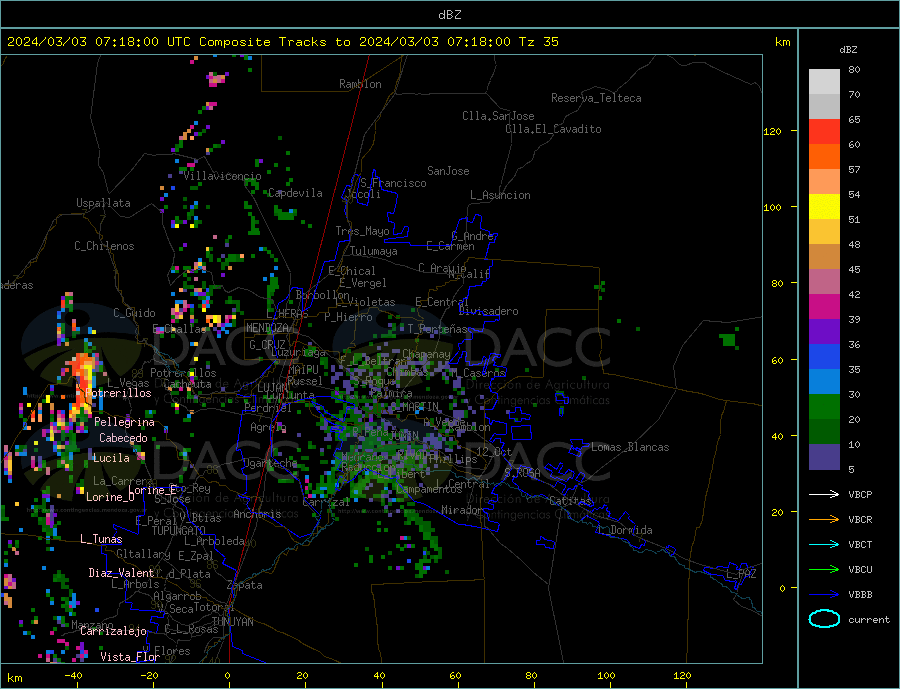Click the C_Chilenos map label
900x689 pixels.
click(x=104, y=246)
